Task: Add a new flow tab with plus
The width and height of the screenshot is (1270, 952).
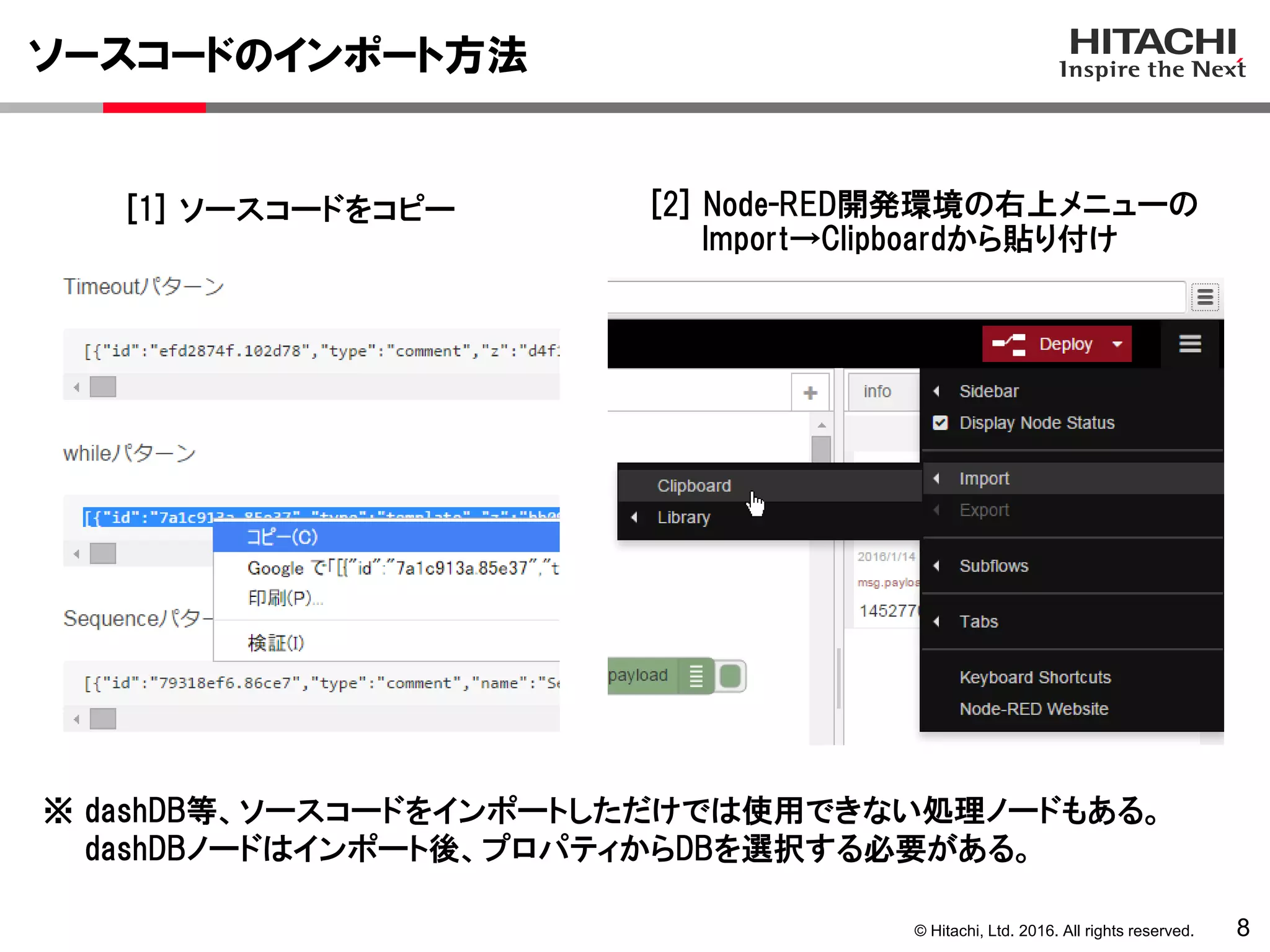Action: pyautogui.click(x=810, y=392)
